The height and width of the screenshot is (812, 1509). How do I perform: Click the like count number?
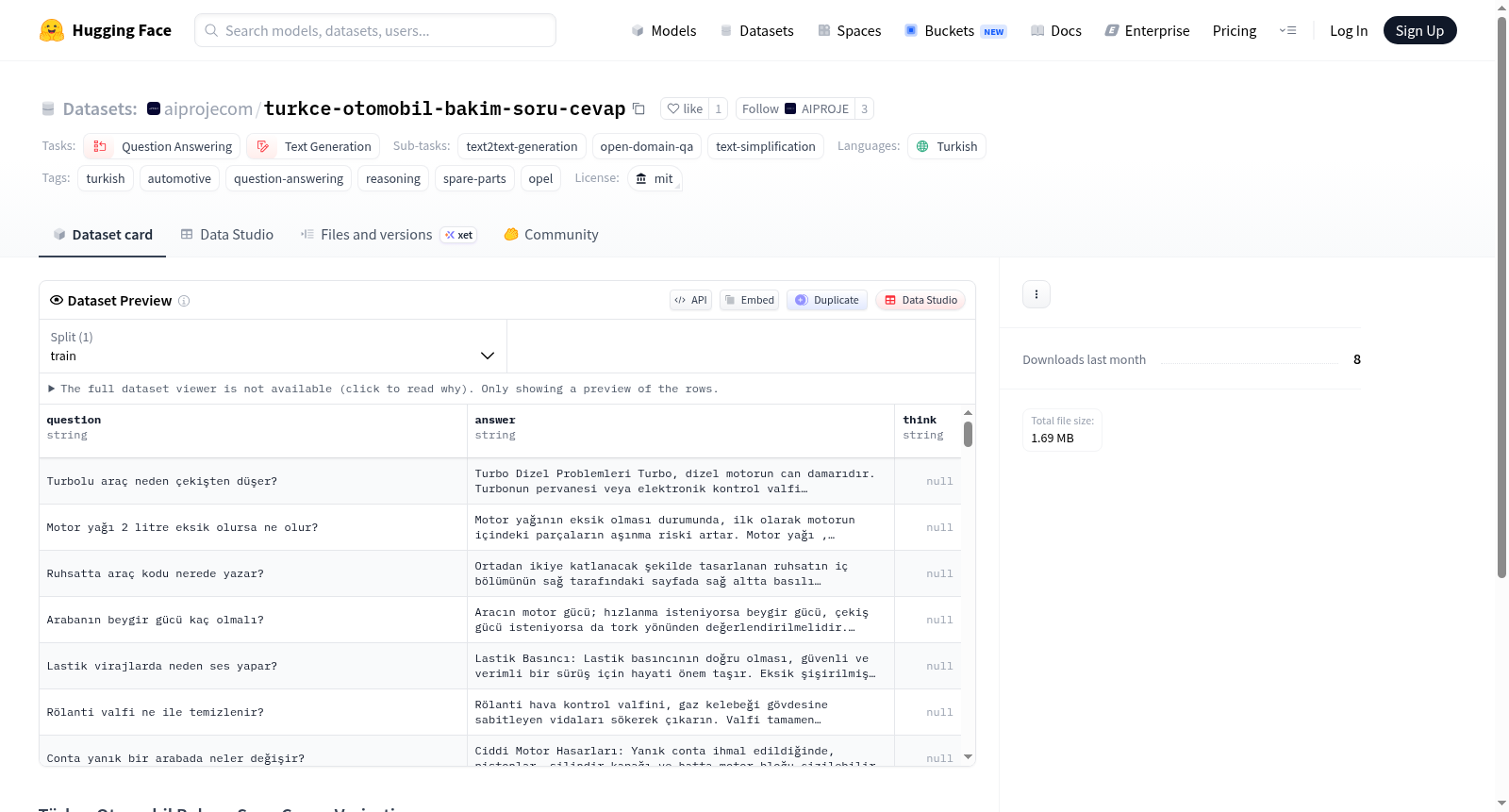coord(719,108)
